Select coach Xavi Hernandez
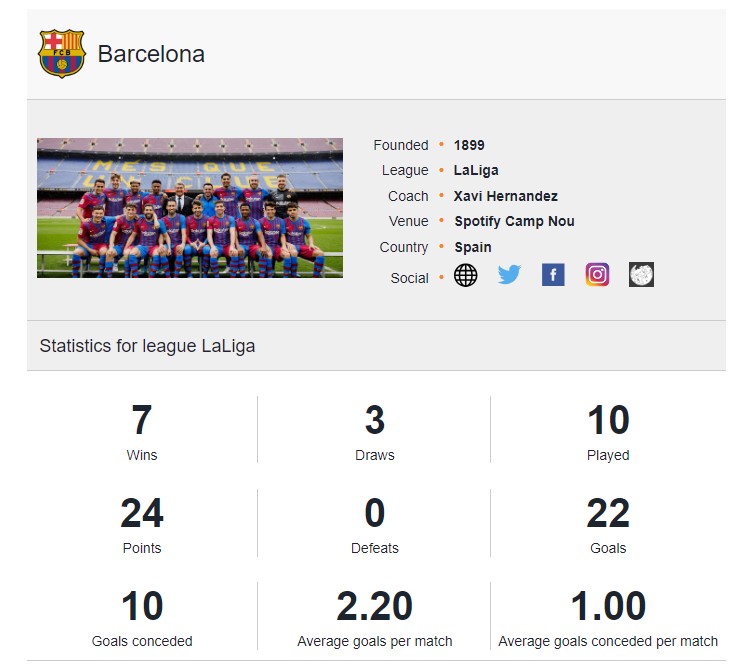Screen dimensions: 734x666 (x=506, y=196)
